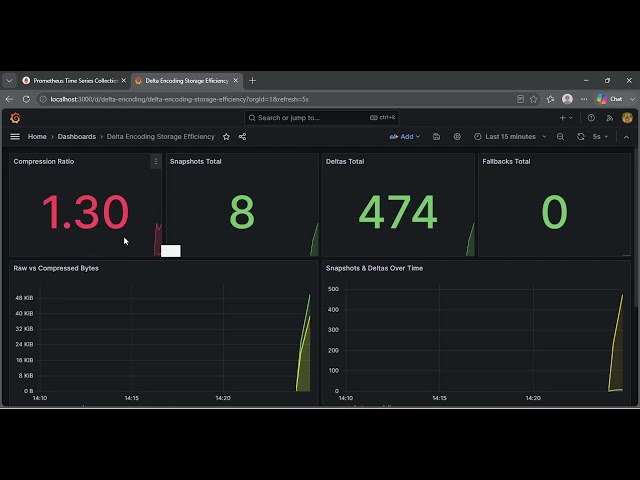The width and height of the screenshot is (640, 480).
Task: Open the Grafana help icon
Action: coord(591,118)
